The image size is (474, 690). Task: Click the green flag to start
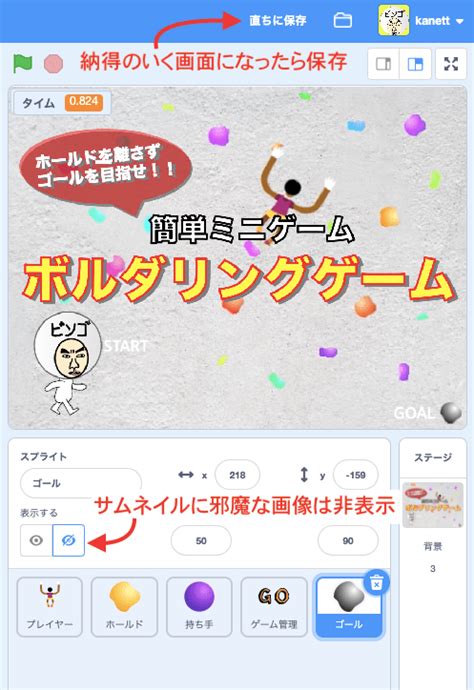(x=22, y=63)
